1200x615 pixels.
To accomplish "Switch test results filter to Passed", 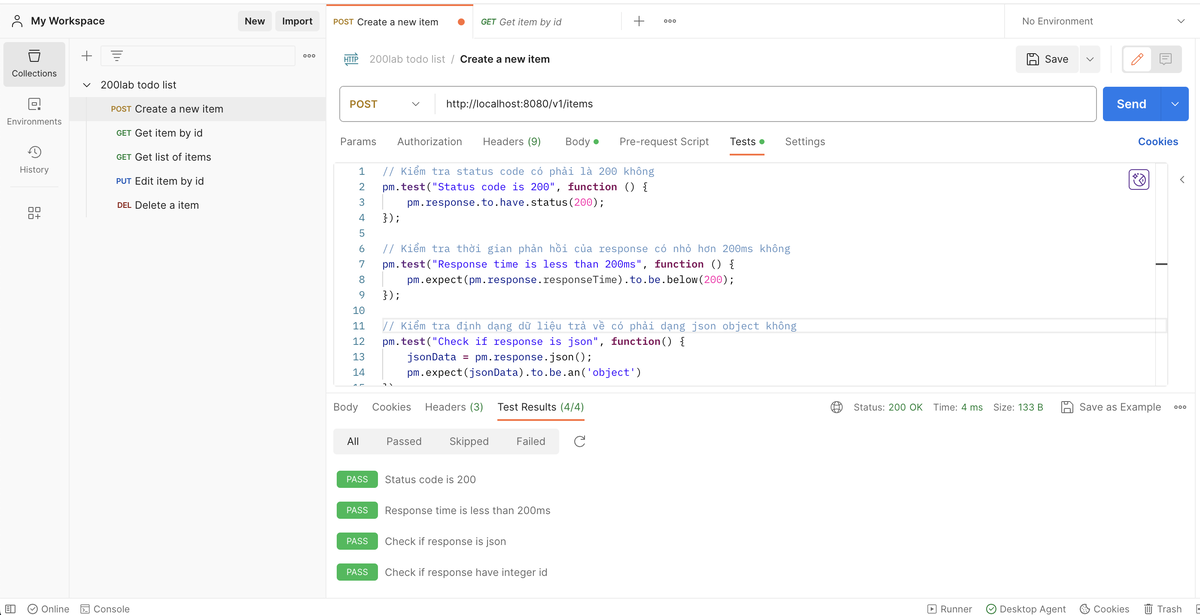I will click(404, 440).
